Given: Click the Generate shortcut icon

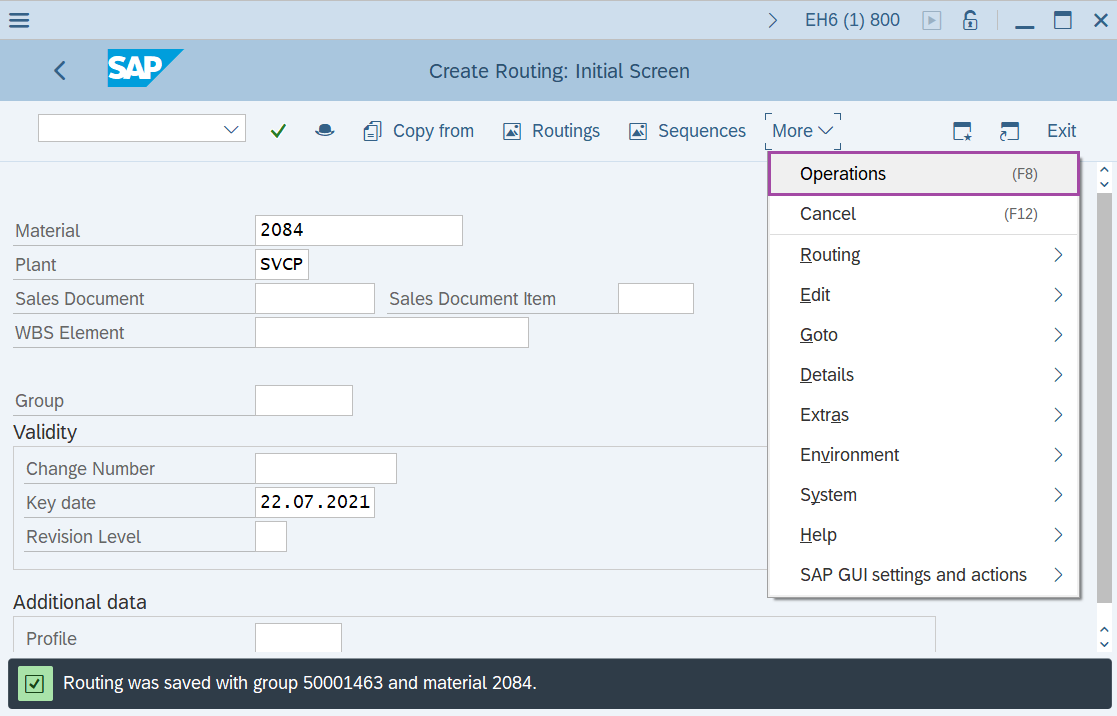Looking at the screenshot, I should pos(1009,130).
